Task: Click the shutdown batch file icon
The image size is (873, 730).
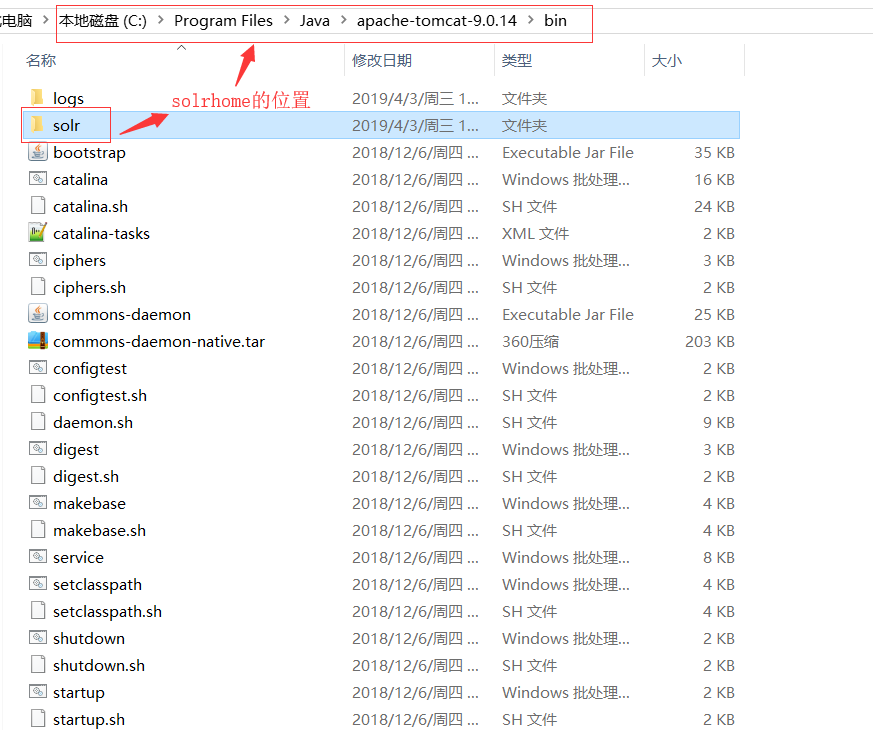Action: pyautogui.click(x=37, y=638)
